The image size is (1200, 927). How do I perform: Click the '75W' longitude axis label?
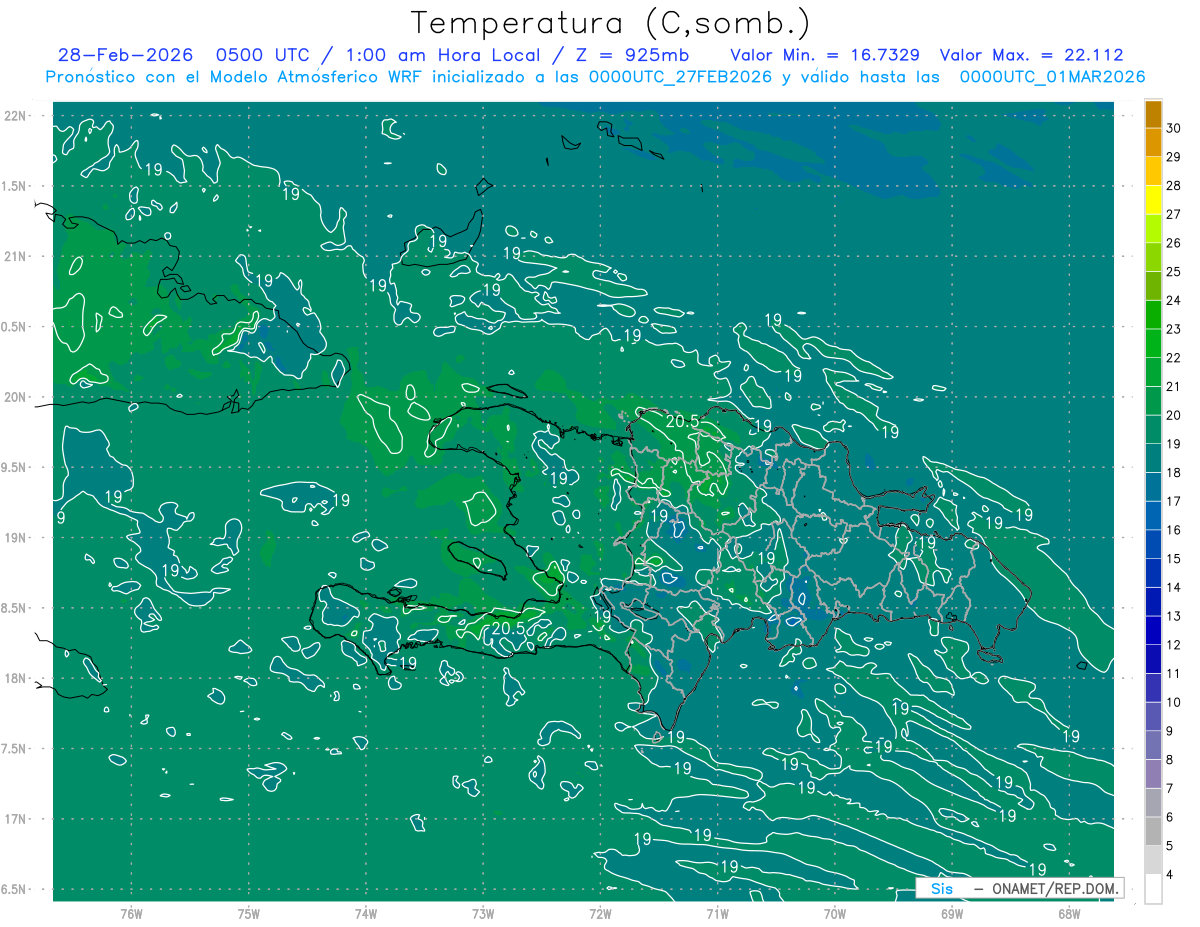click(x=249, y=915)
